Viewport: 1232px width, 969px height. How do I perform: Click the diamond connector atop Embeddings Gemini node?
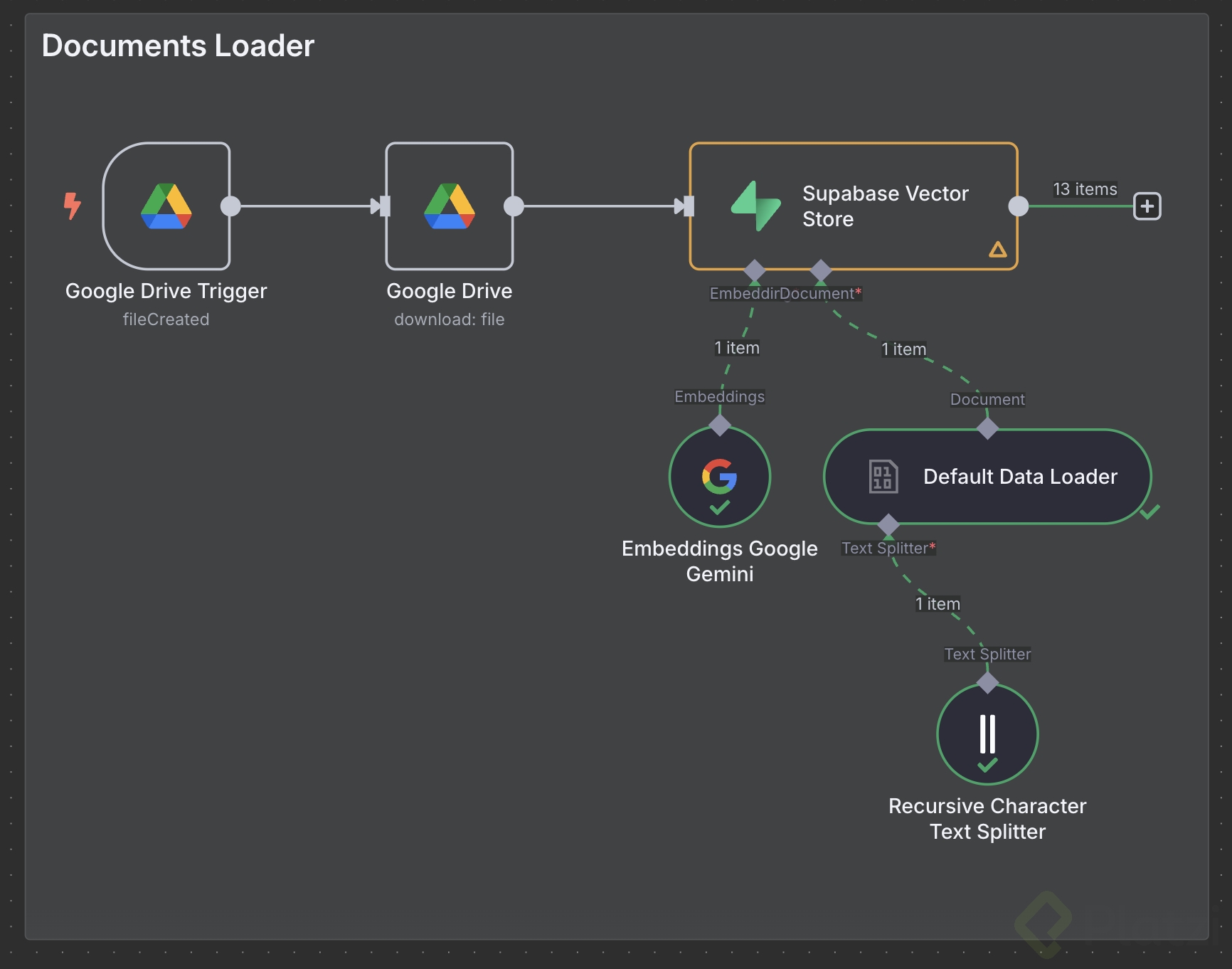point(720,425)
